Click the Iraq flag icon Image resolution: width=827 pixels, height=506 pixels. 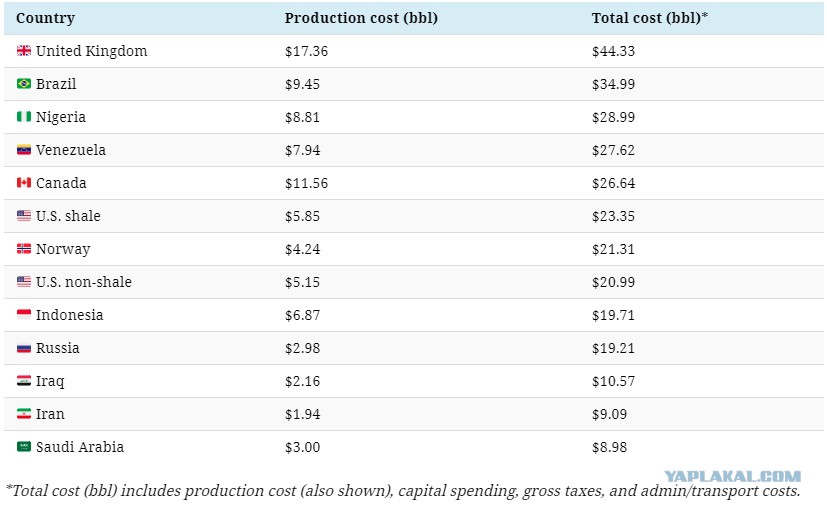tap(24, 380)
